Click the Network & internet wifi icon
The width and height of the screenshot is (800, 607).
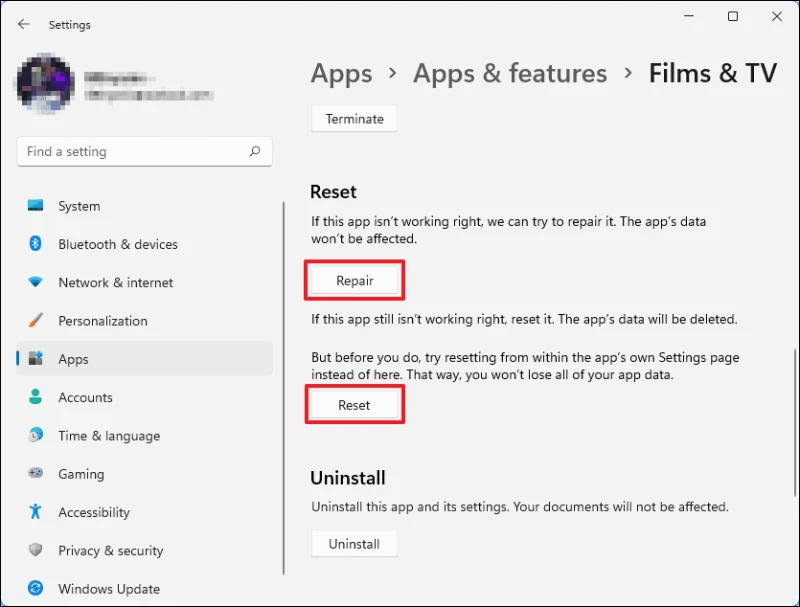tap(36, 283)
